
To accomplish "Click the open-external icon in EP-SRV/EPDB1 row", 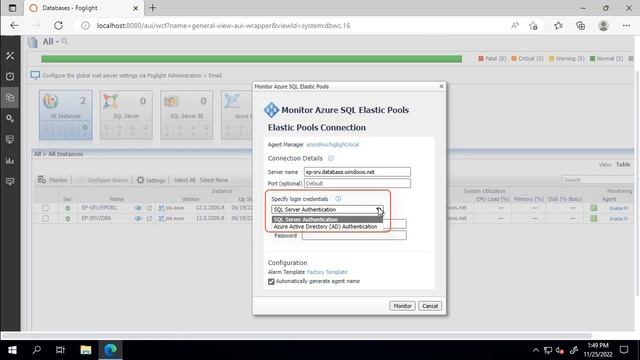I will click(x=149, y=208).
